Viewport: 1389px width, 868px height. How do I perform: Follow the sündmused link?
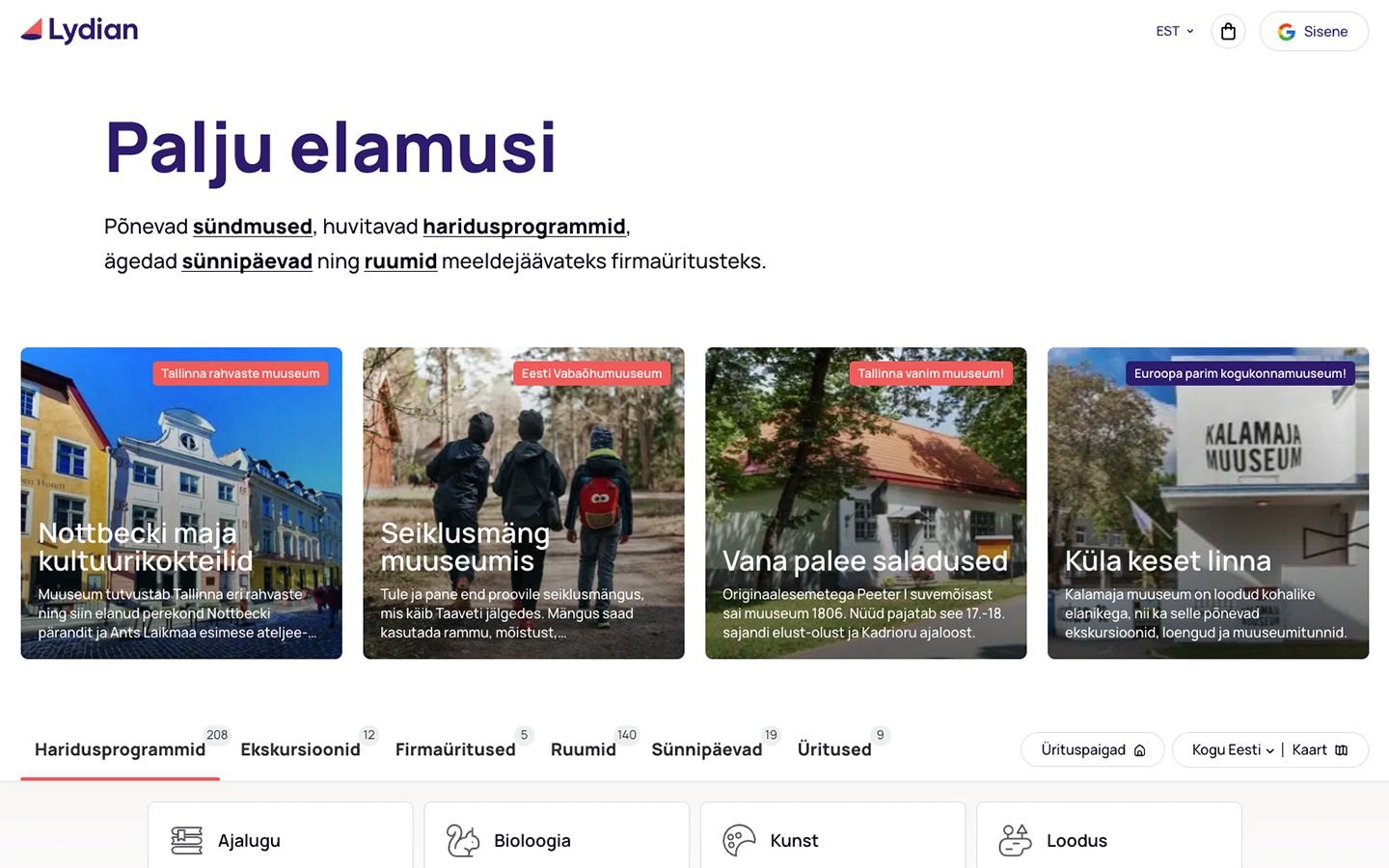(253, 227)
